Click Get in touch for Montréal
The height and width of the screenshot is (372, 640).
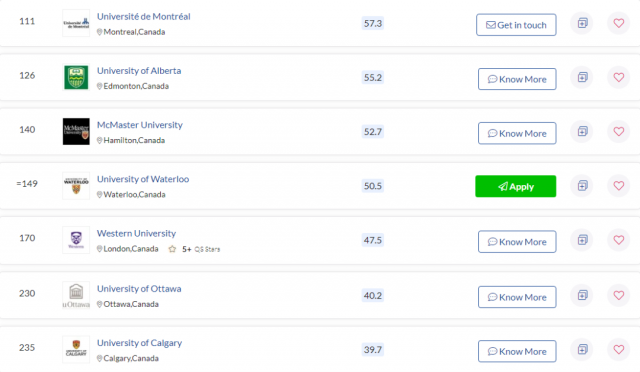coord(516,25)
